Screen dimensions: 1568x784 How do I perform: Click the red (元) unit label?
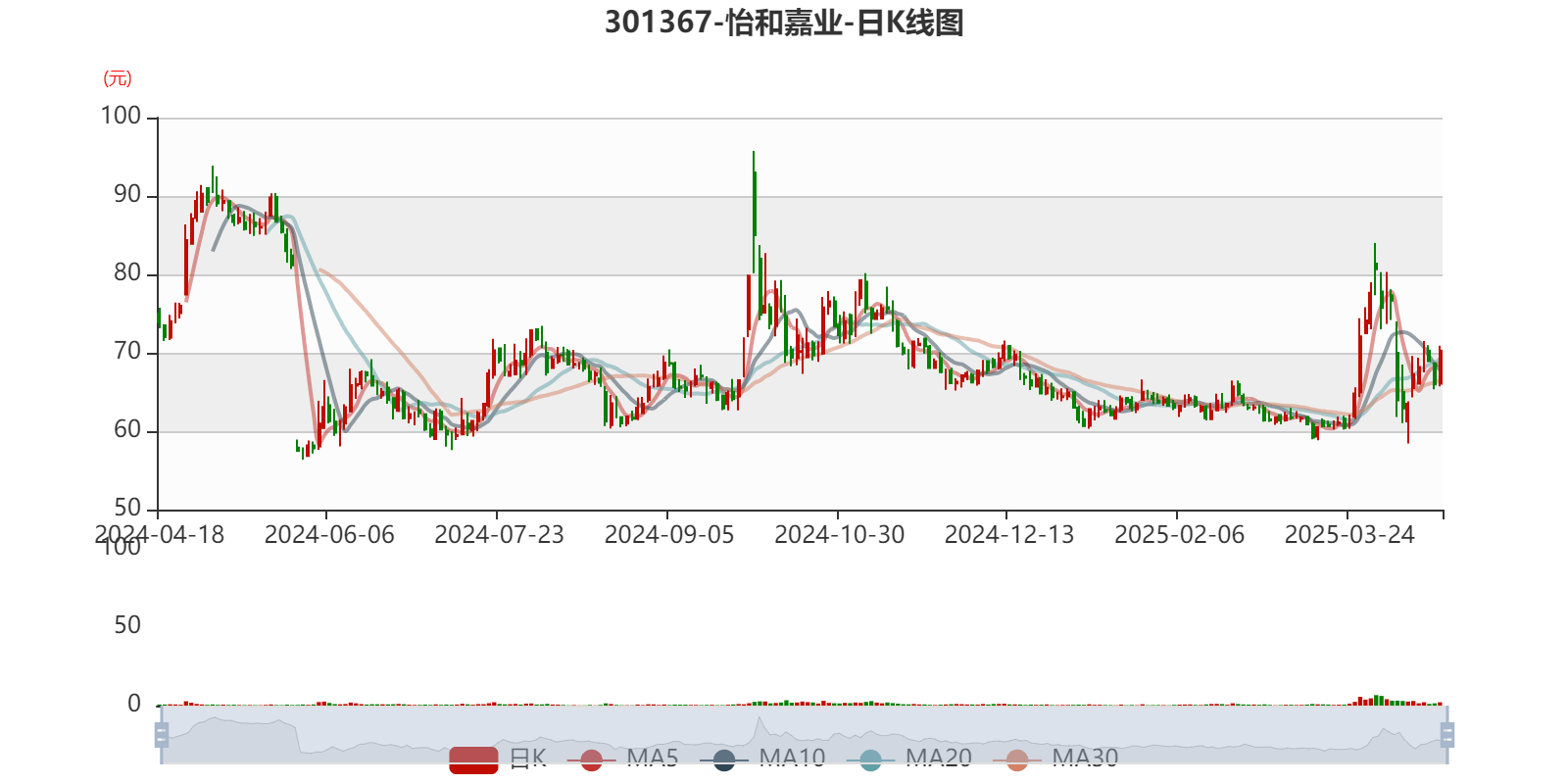tap(118, 78)
